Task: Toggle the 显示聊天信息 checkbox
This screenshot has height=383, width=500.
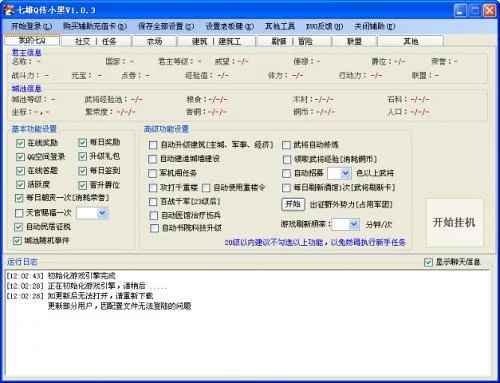Action: [428, 262]
